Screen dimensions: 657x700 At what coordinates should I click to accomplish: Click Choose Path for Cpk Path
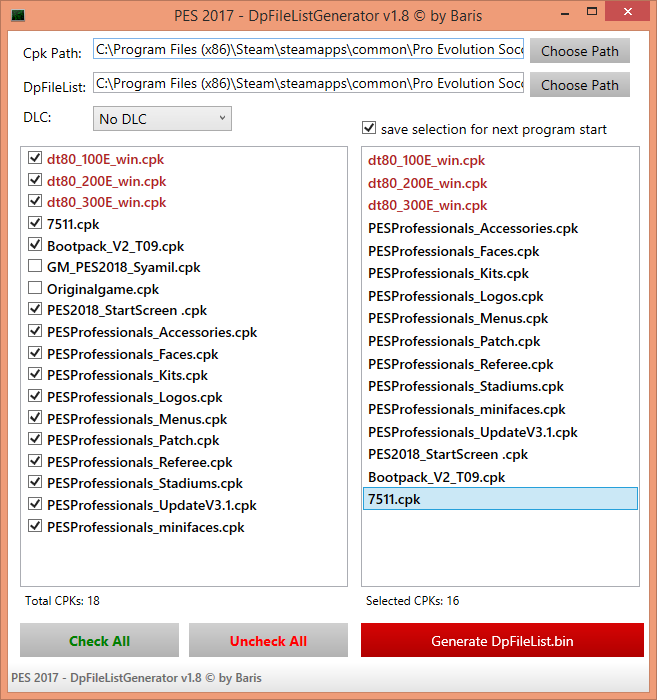(x=580, y=51)
